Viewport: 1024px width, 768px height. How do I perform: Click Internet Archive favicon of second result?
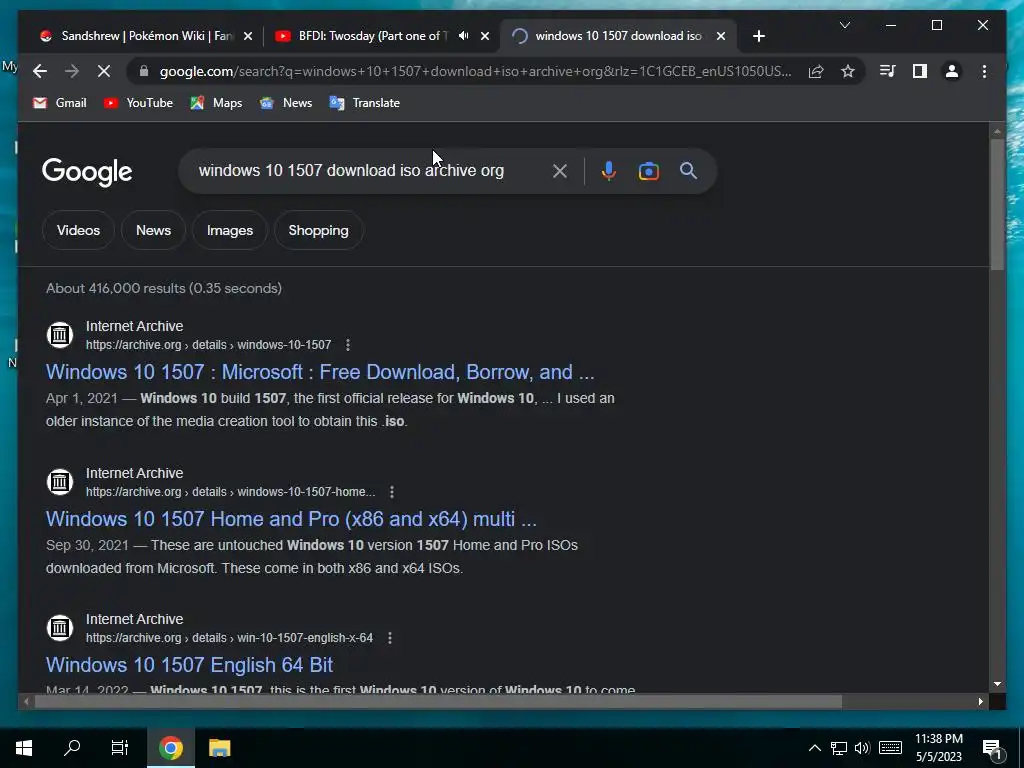pos(59,482)
